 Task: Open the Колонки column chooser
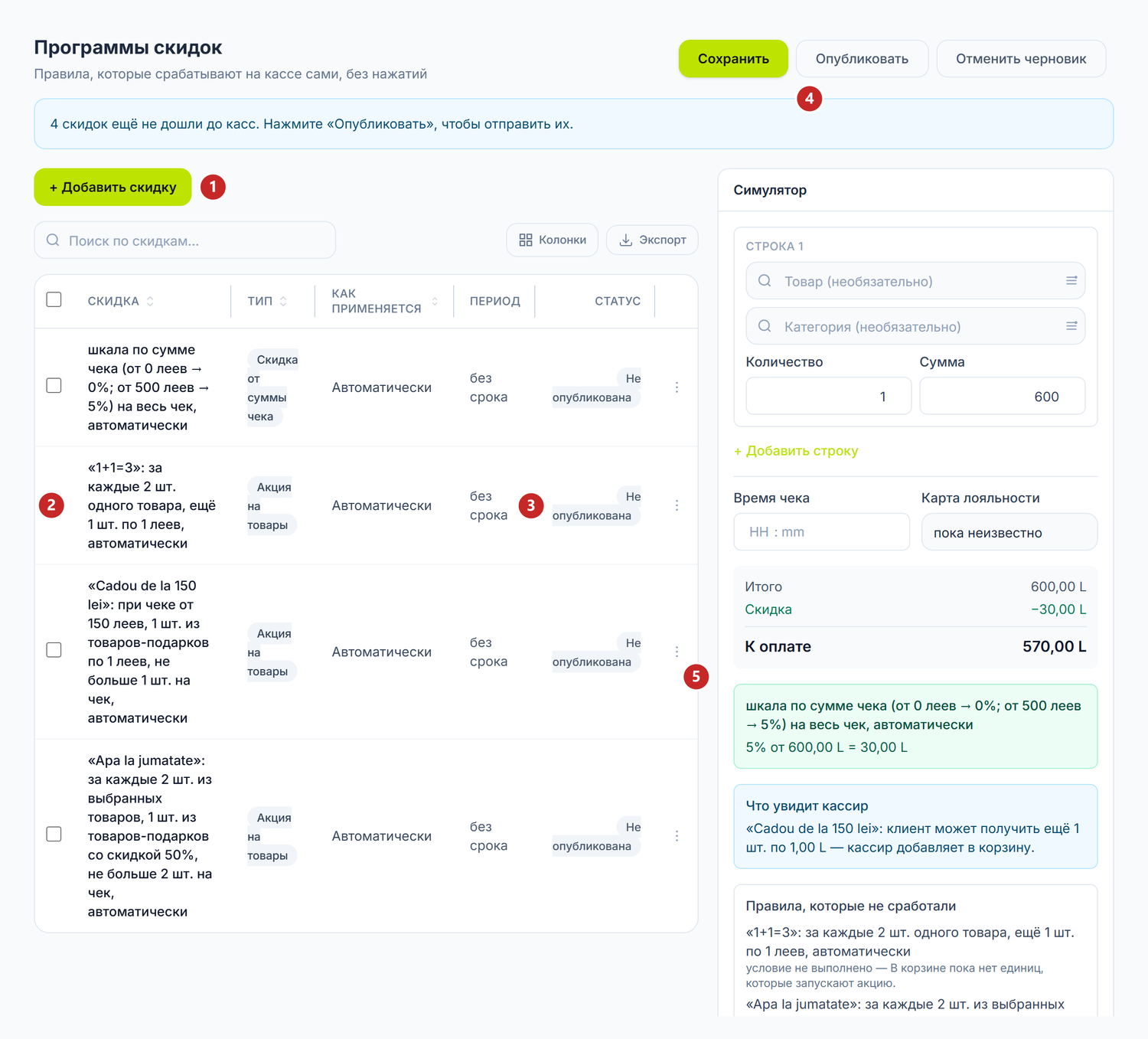[552, 240]
